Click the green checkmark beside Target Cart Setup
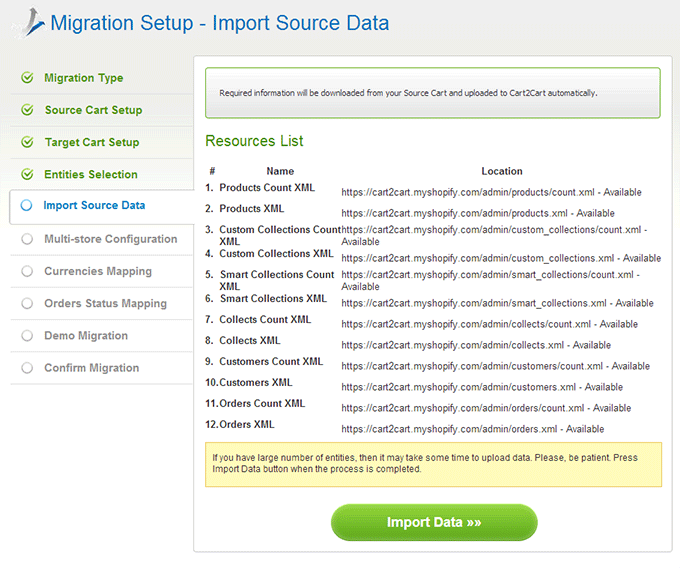The image size is (680, 568). pyautogui.click(x=27, y=142)
